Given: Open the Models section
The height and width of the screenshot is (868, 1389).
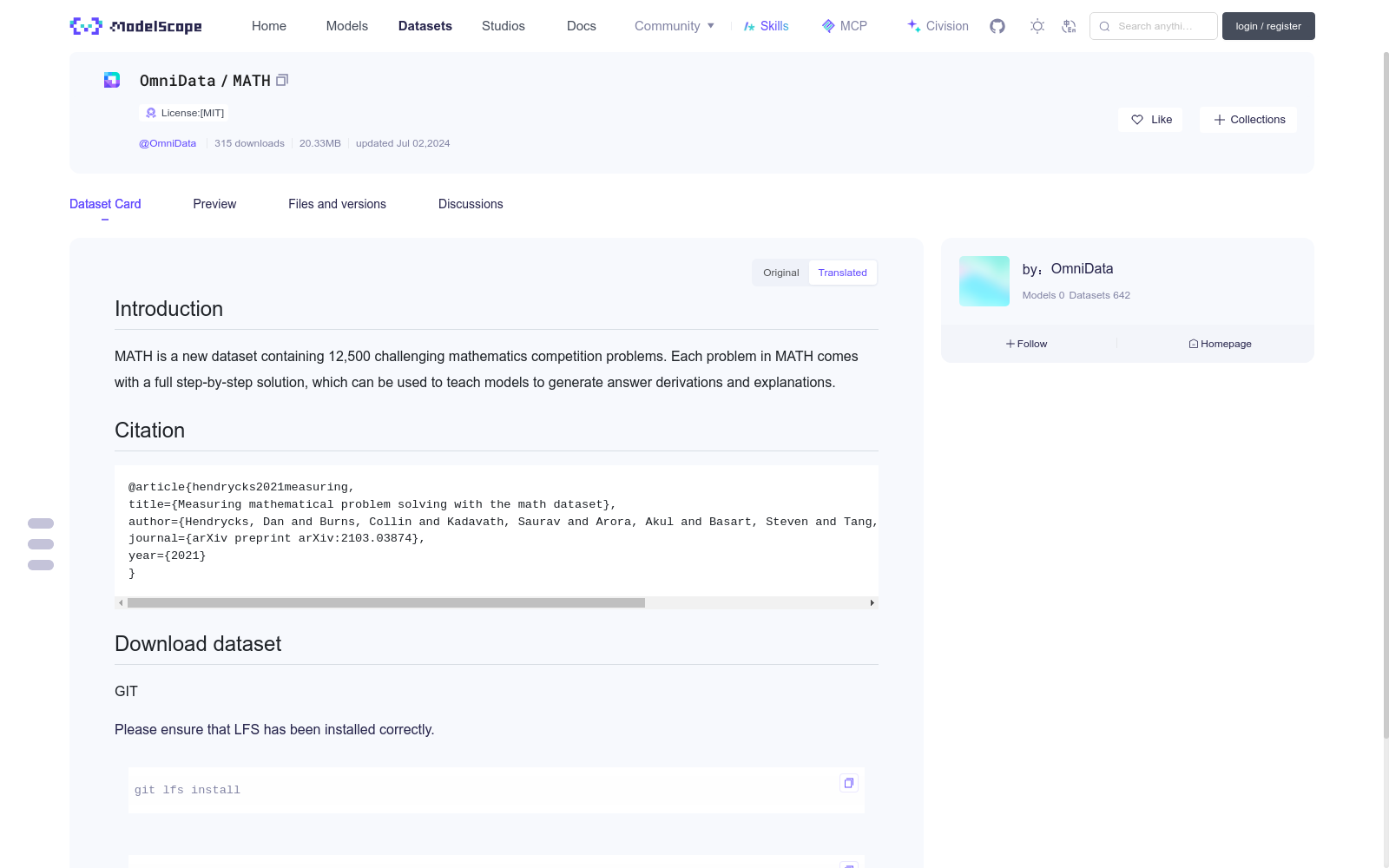Looking at the screenshot, I should 347,26.
